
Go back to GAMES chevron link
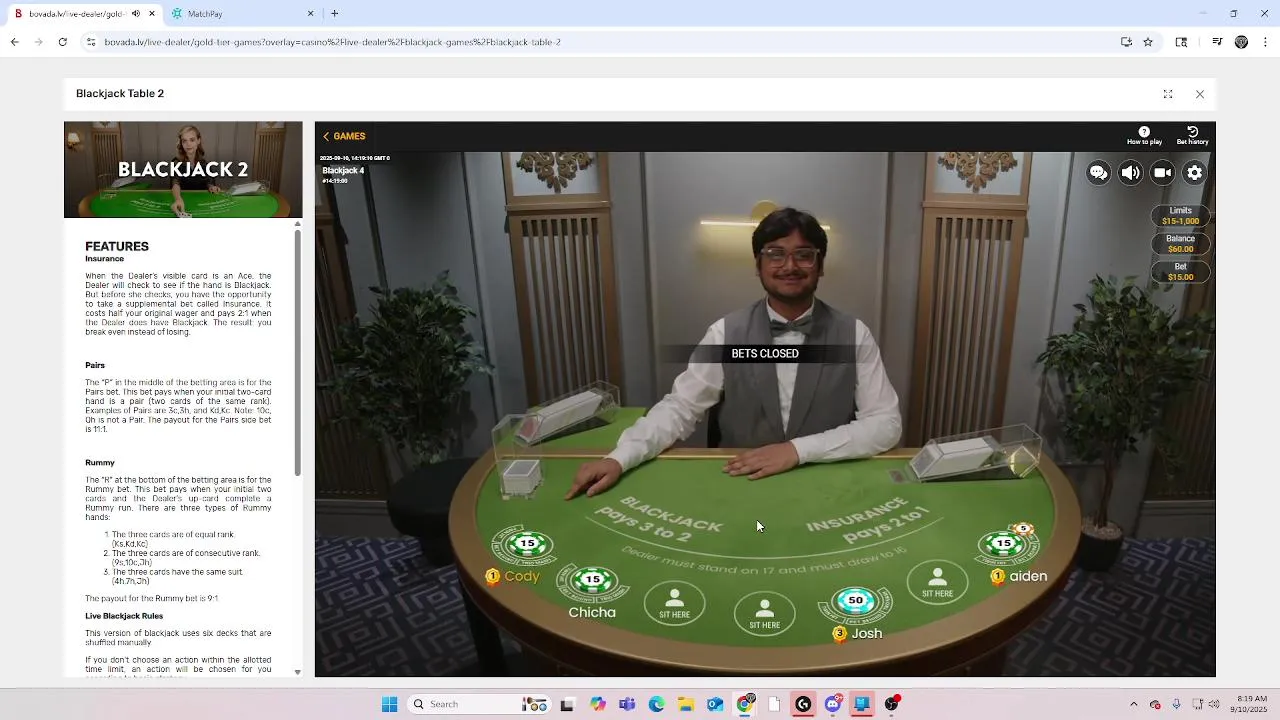click(x=344, y=136)
